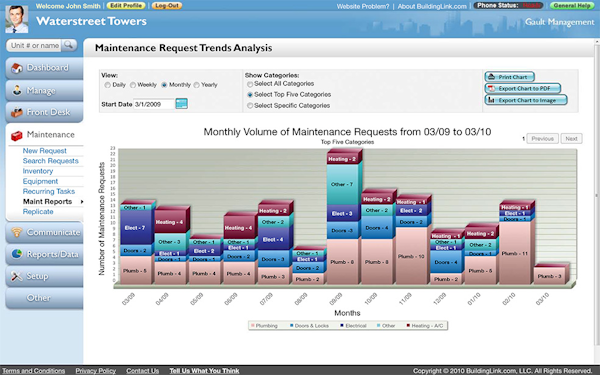Click the Unit # or name search field
This screenshot has height=375, width=600.
pyautogui.click(x=34, y=45)
